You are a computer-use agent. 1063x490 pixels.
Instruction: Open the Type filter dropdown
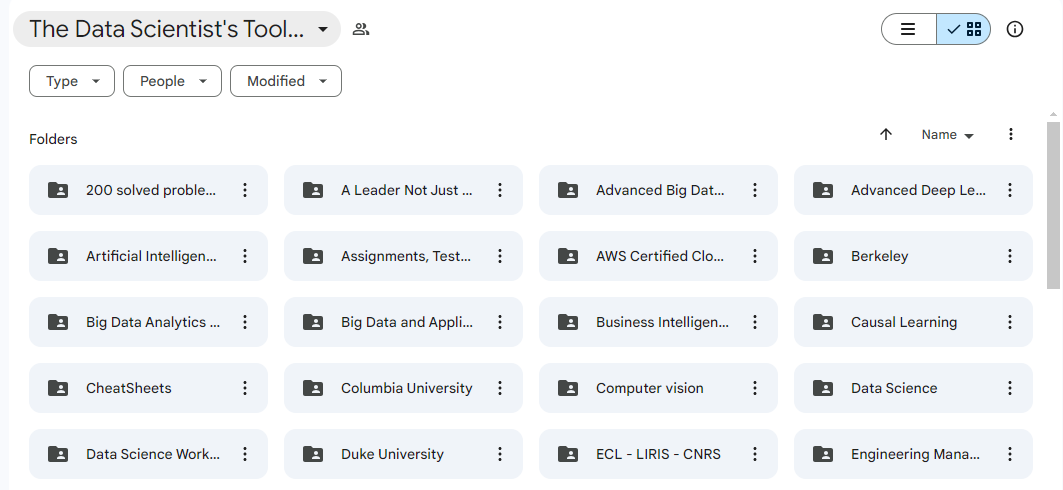click(x=72, y=81)
